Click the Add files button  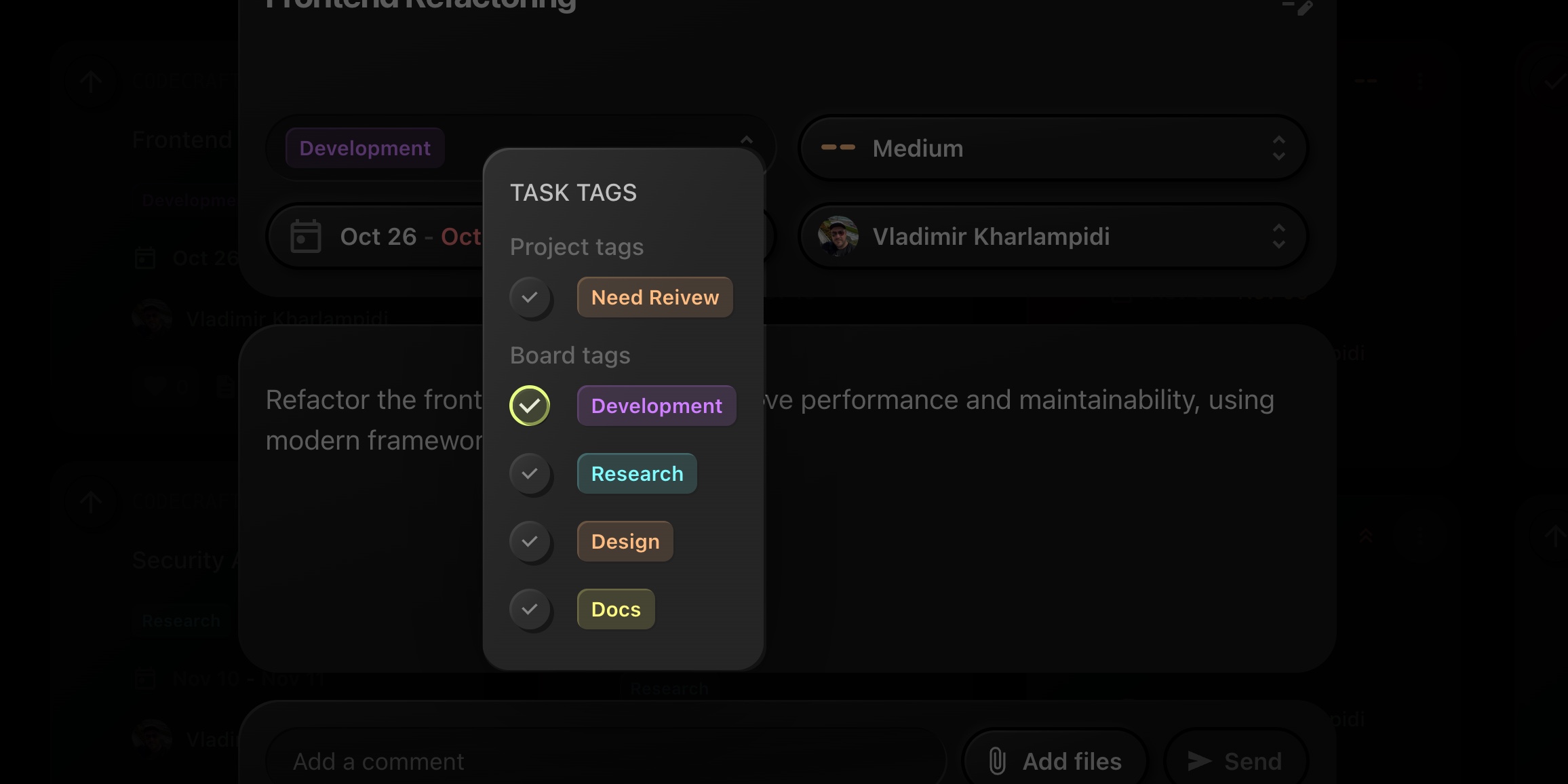(1053, 760)
